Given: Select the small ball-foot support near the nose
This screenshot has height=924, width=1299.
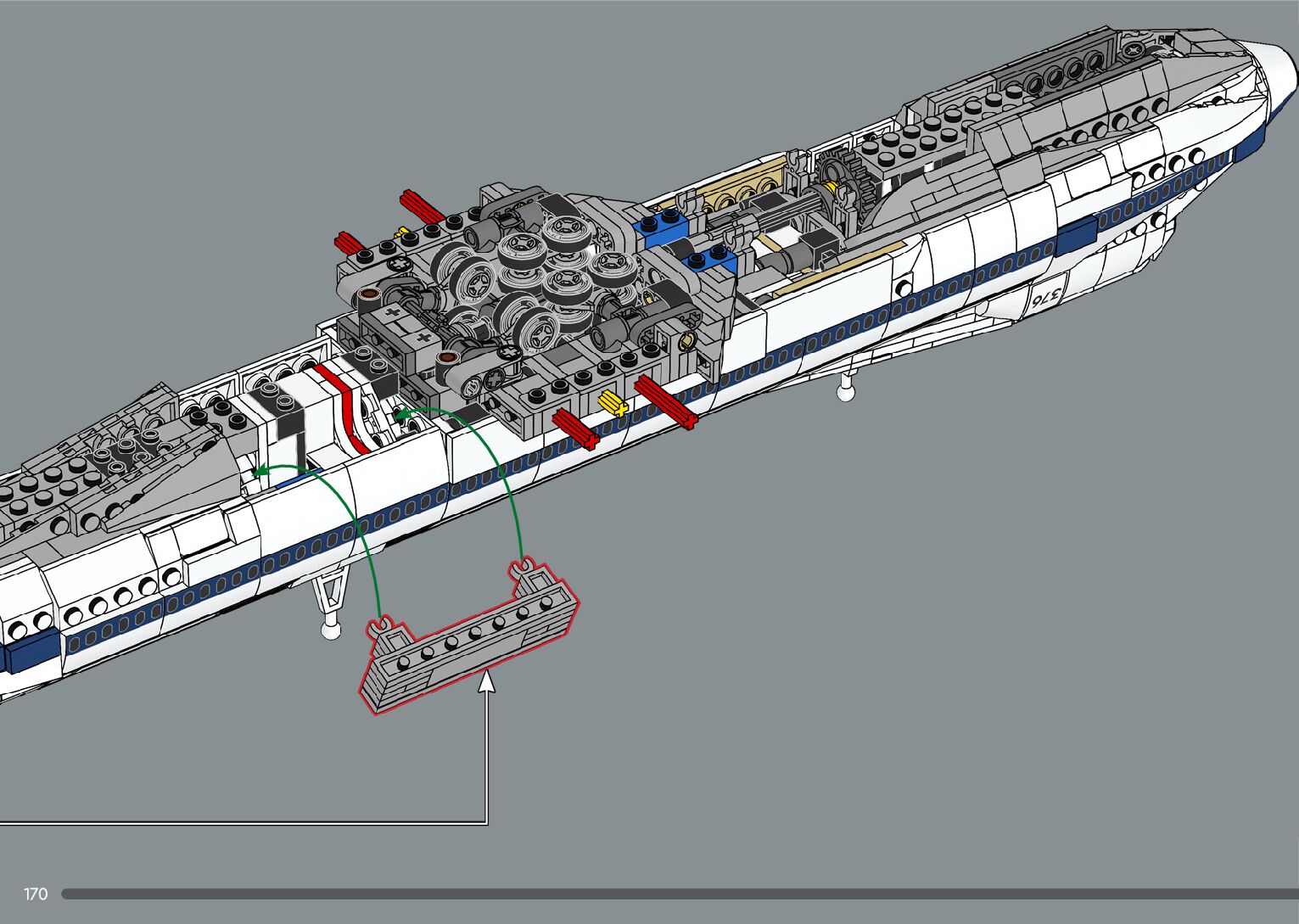Looking at the screenshot, I should click(x=845, y=390).
